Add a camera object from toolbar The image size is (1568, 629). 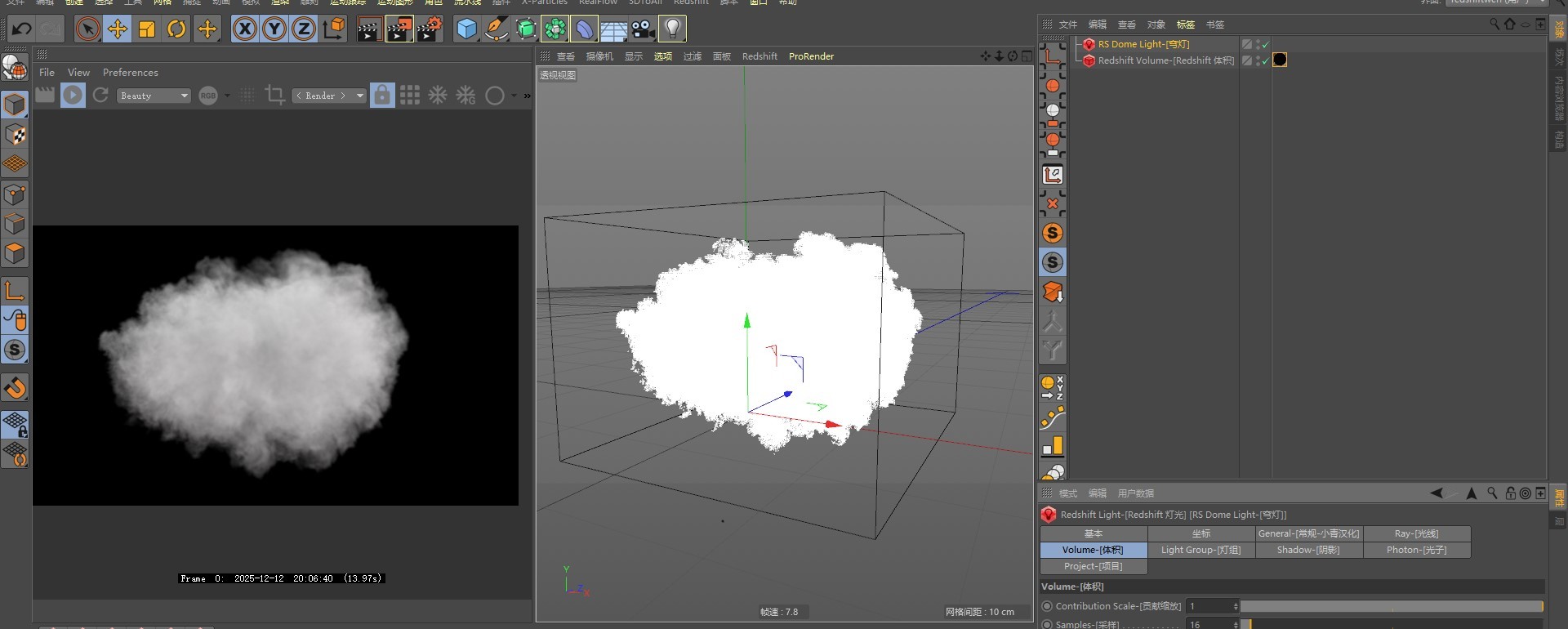click(643, 29)
